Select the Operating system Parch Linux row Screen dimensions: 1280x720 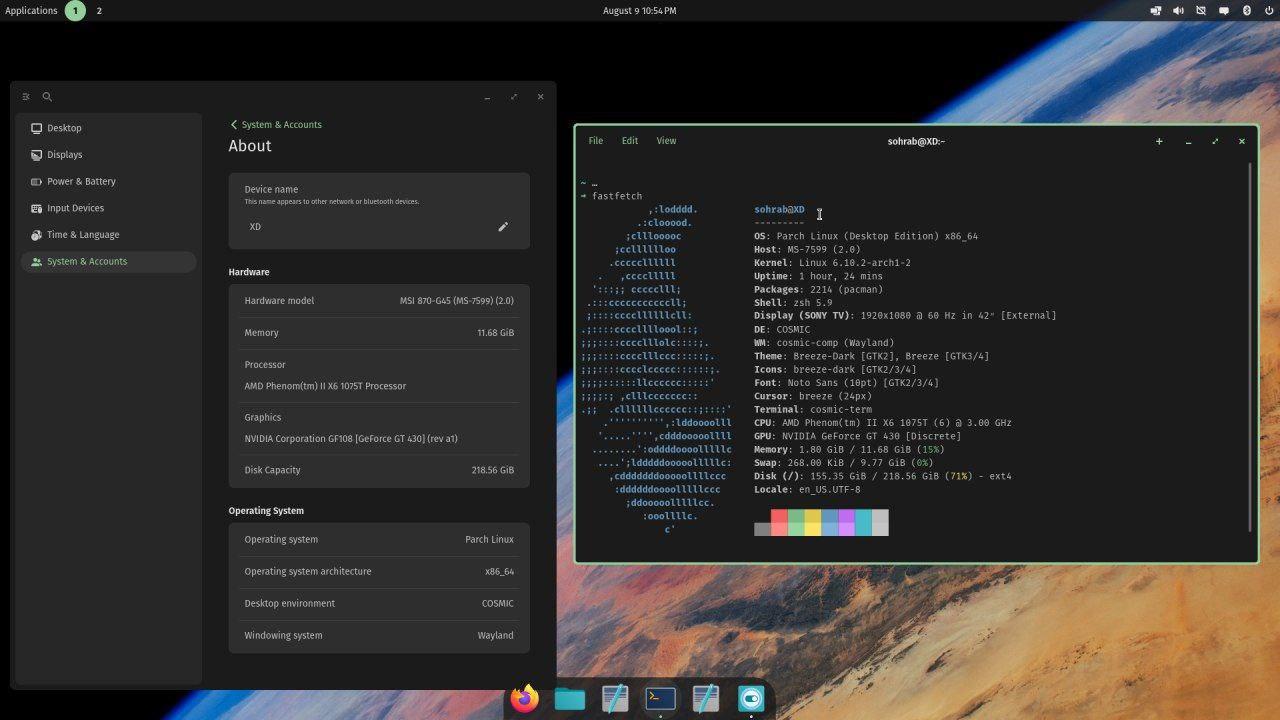click(379, 540)
